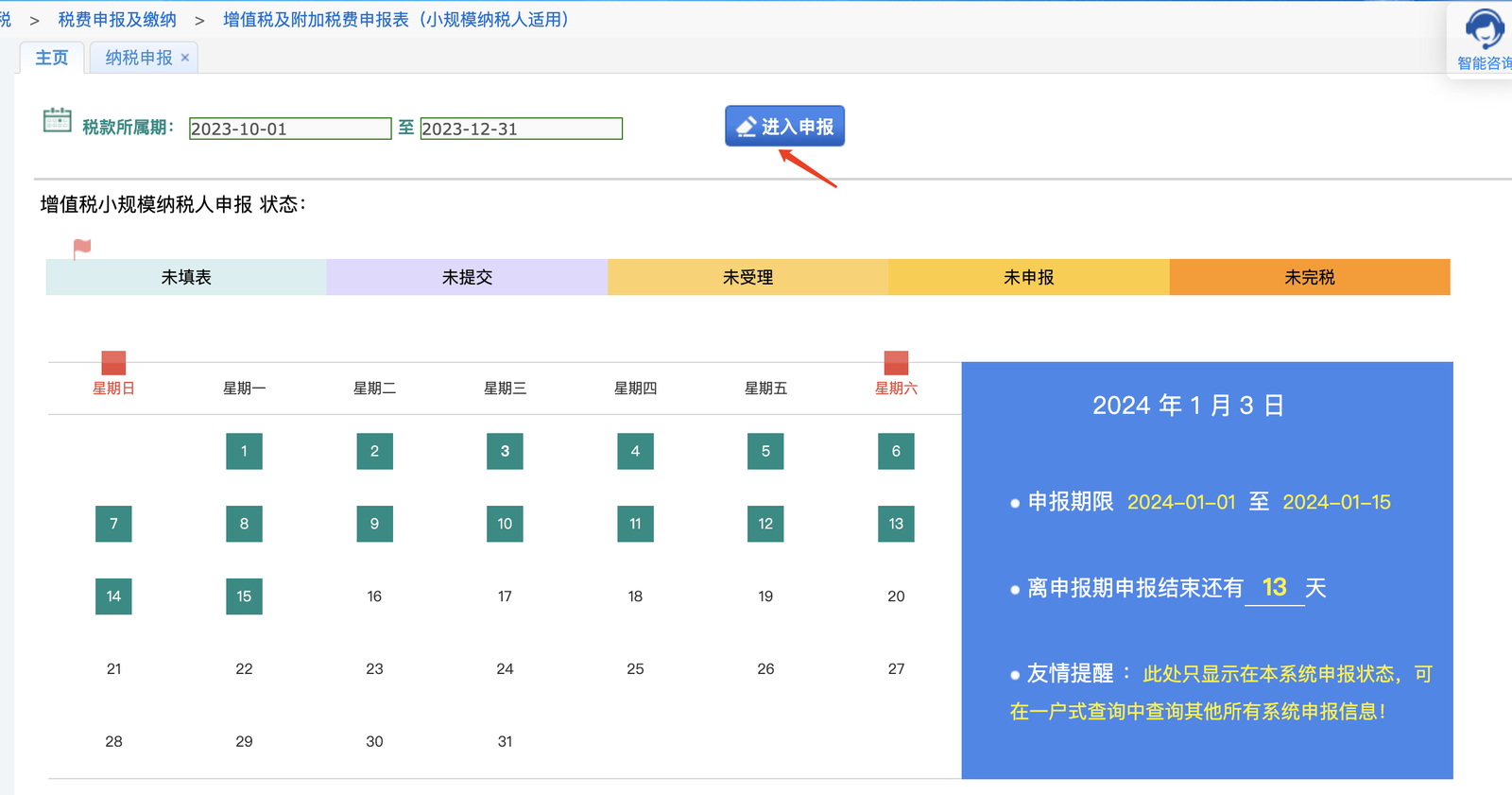Click the 星期五 column header
Screen dimensions: 1512x795
(765, 389)
